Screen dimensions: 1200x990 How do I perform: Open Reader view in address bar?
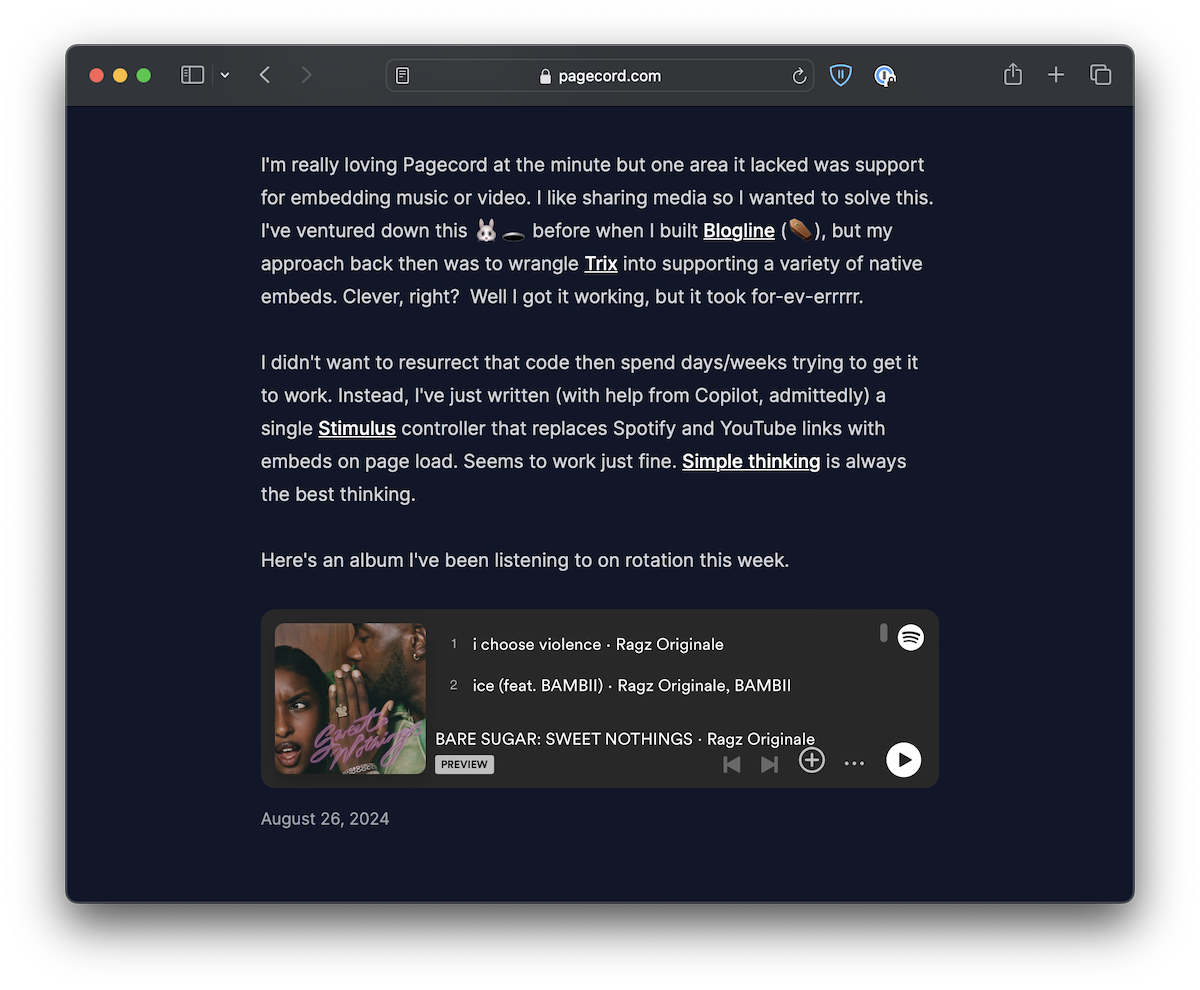pos(403,76)
